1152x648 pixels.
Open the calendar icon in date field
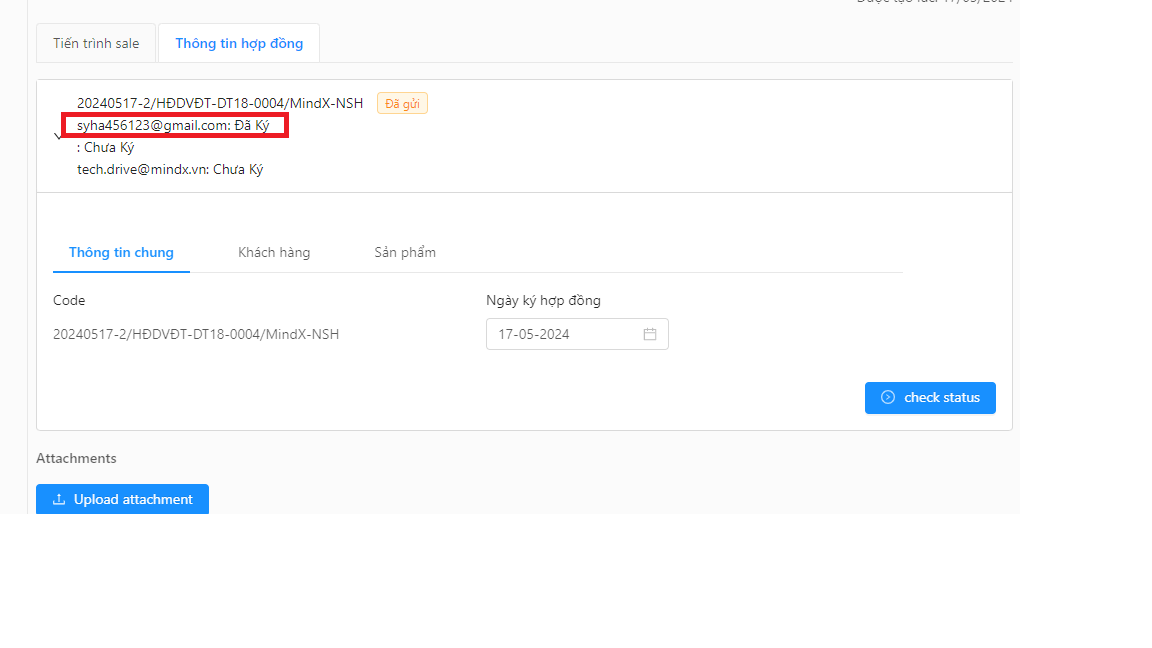click(x=649, y=334)
